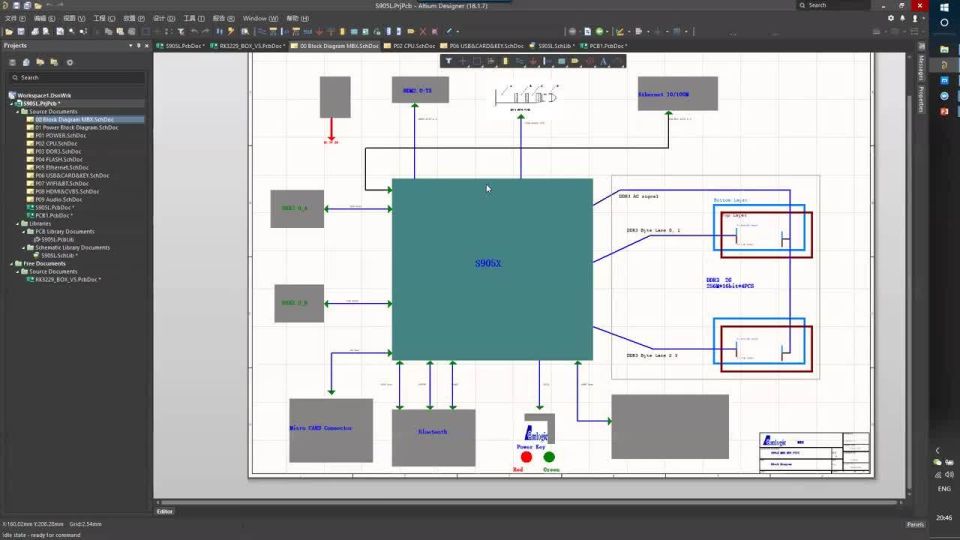Click the open document toolbar icon
This screenshot has height=540, width=960.
point(9,31)
